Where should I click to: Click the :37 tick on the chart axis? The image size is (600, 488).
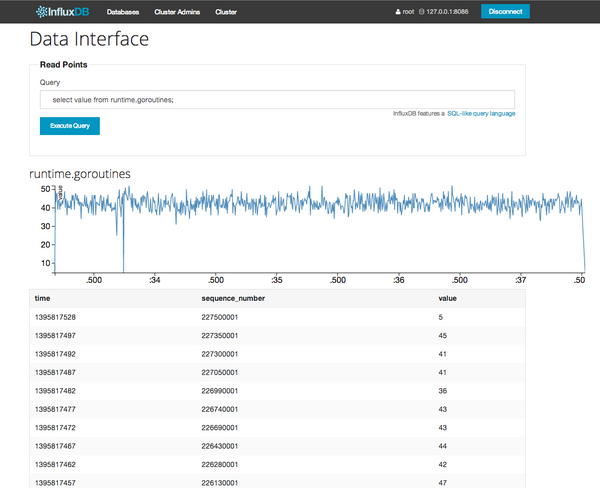coord(520,280)
